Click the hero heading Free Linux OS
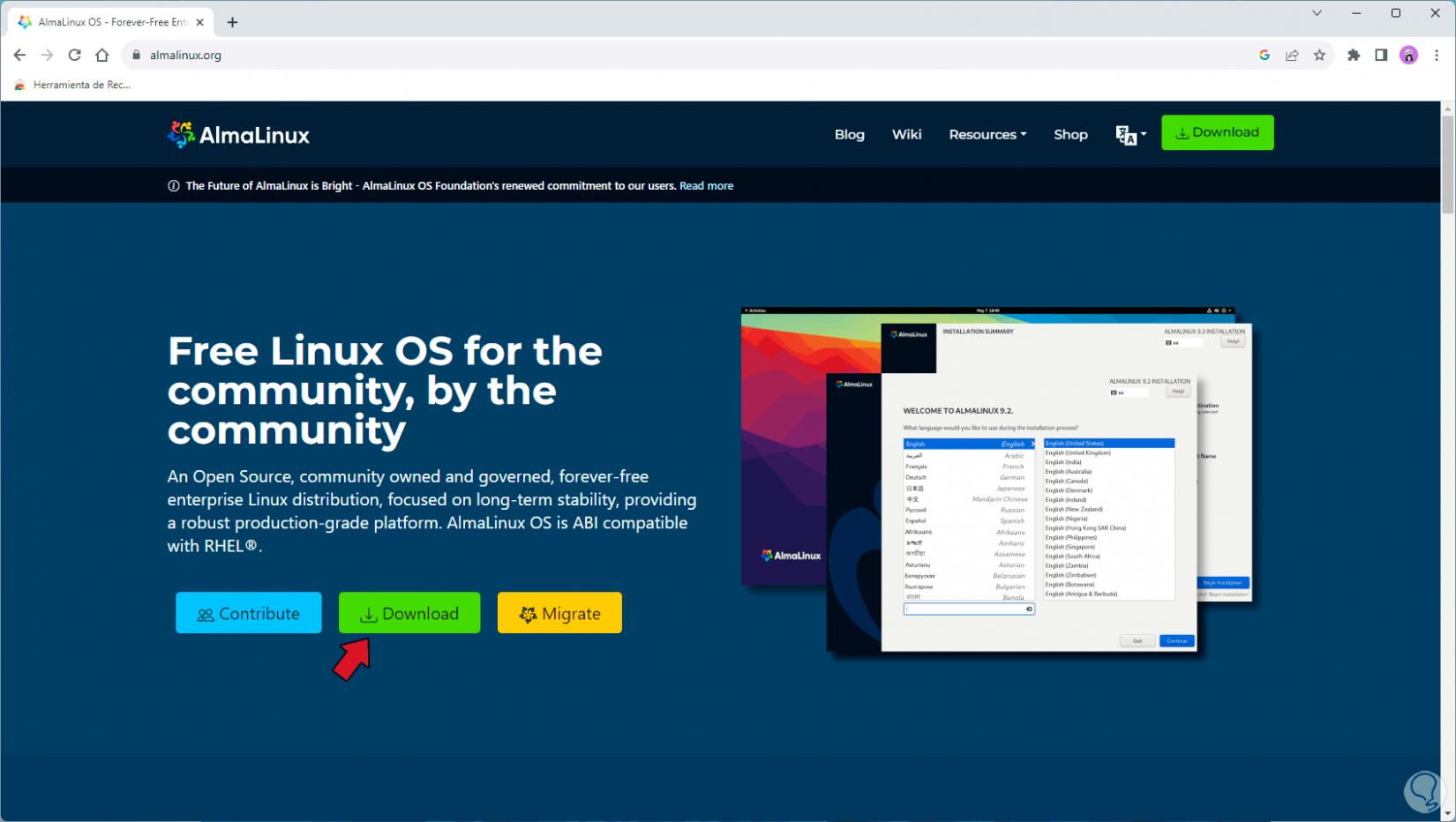 [x=385, y=390]
